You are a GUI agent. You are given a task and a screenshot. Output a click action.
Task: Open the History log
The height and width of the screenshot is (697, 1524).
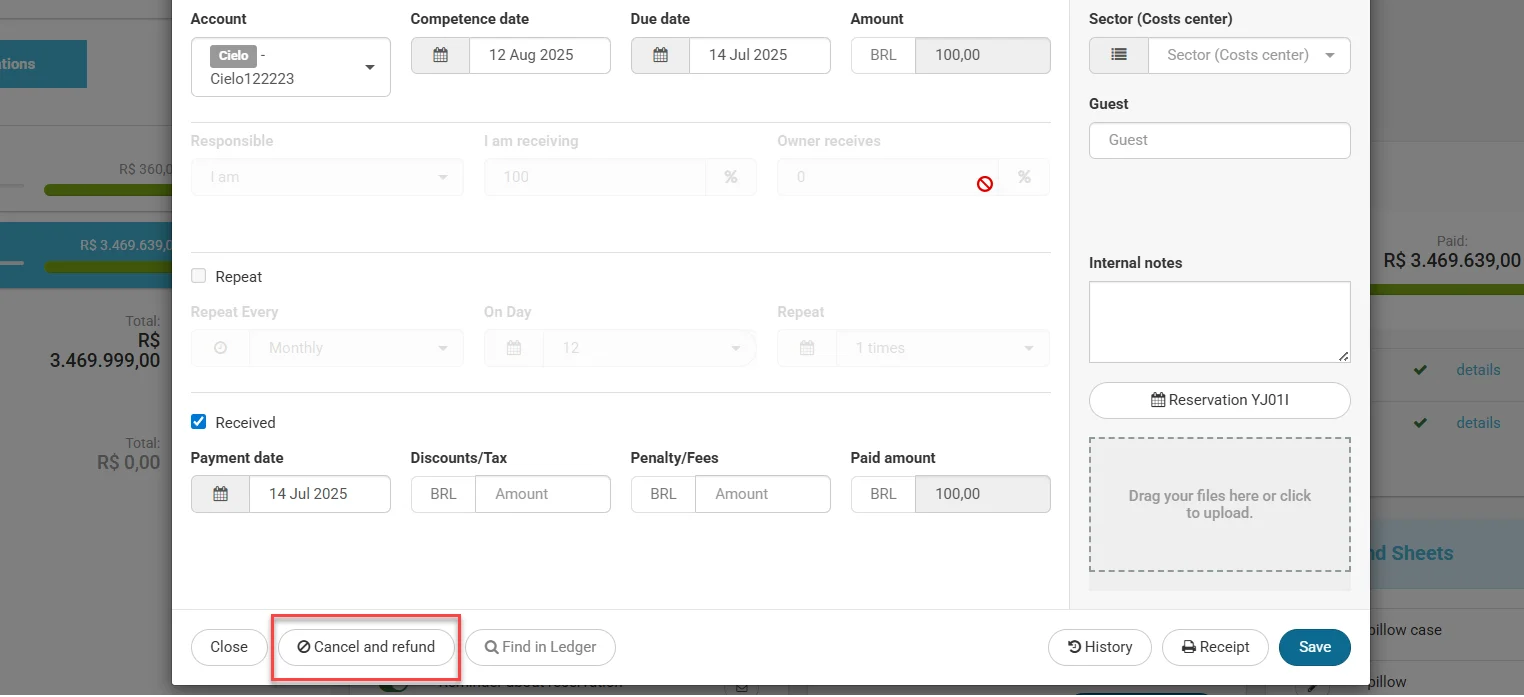point(1099,647)
